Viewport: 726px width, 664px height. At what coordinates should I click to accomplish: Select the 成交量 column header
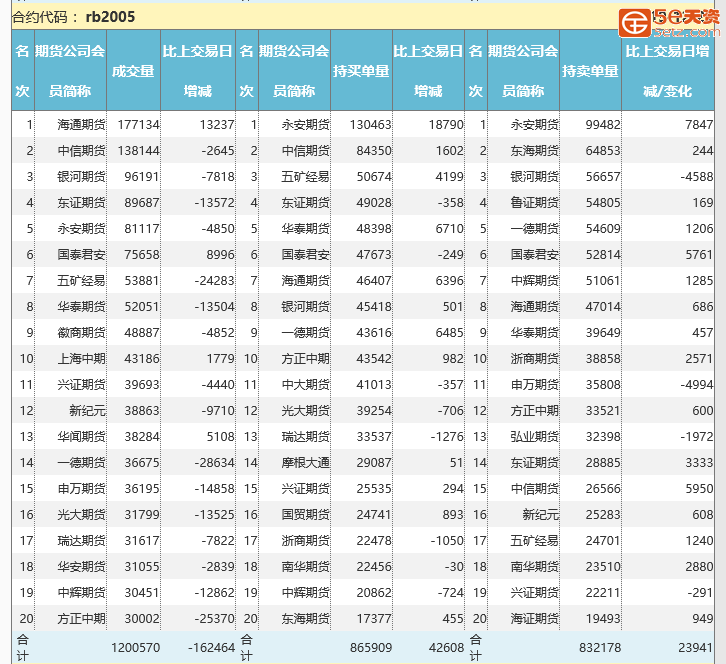133,71
